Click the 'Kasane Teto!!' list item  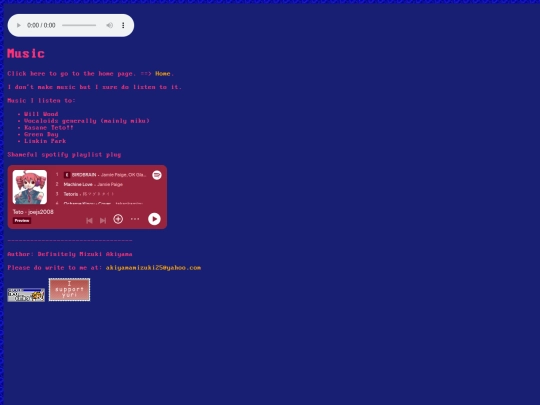(x=49, y=127)
